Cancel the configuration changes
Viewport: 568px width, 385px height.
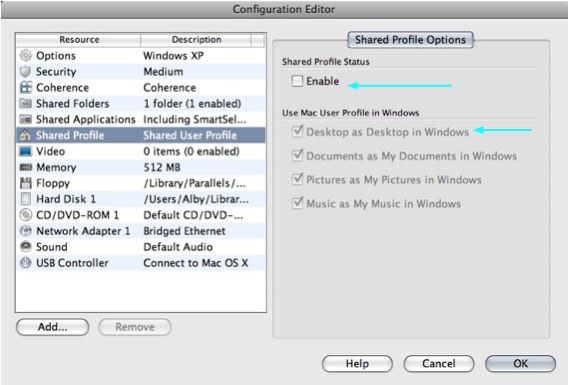click(439, 363)
